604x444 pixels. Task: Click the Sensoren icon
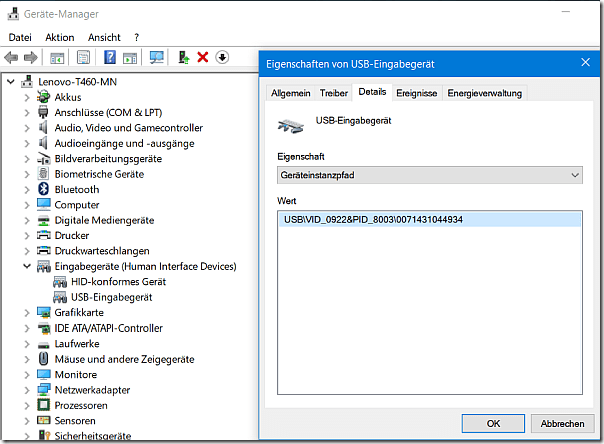point(44,420)
